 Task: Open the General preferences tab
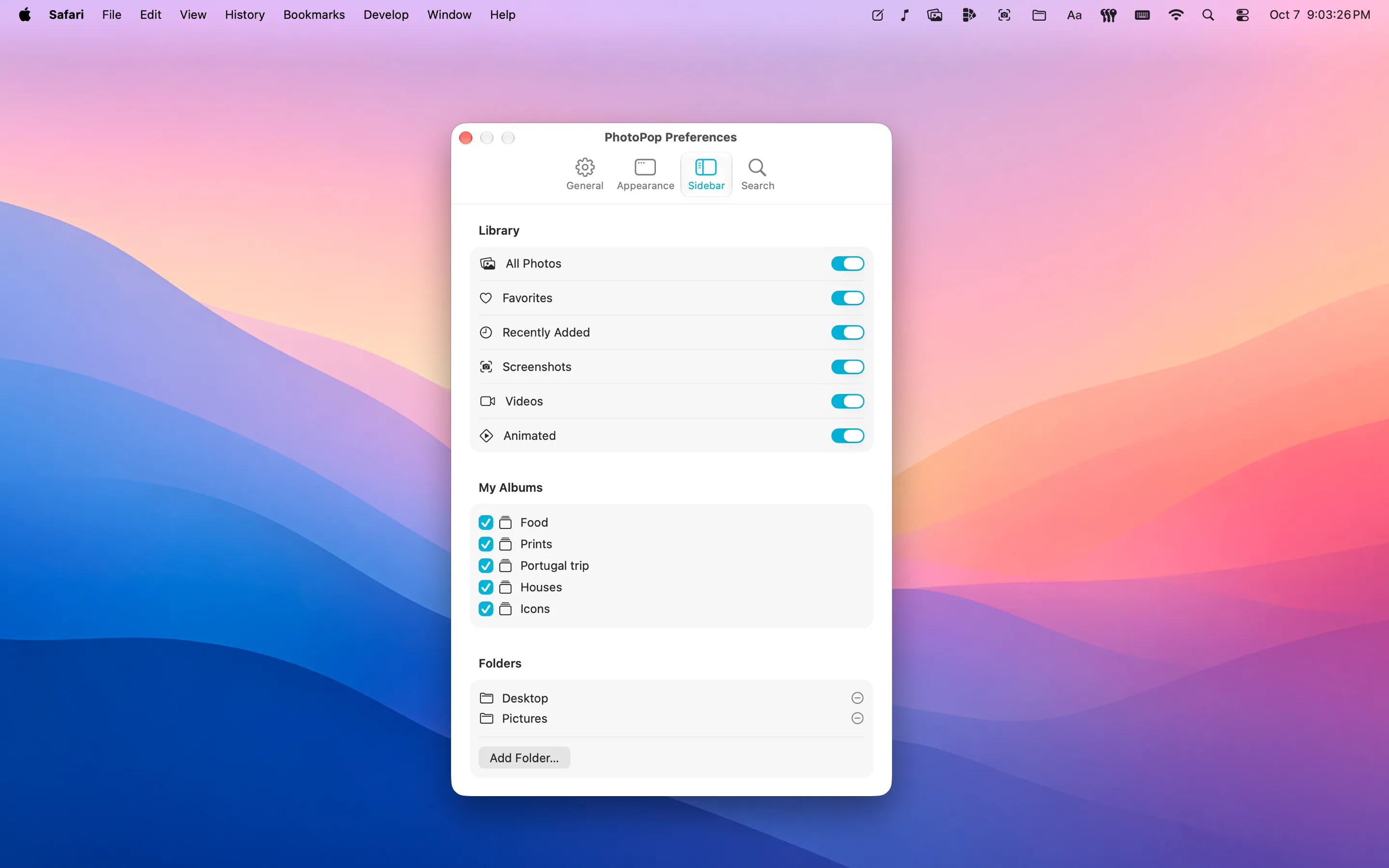[585, 174]
